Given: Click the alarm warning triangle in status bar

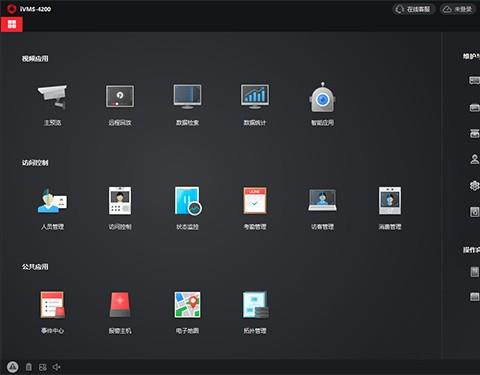Looking at the screenshot, I should pyautogui.click(x=13, y=367).
